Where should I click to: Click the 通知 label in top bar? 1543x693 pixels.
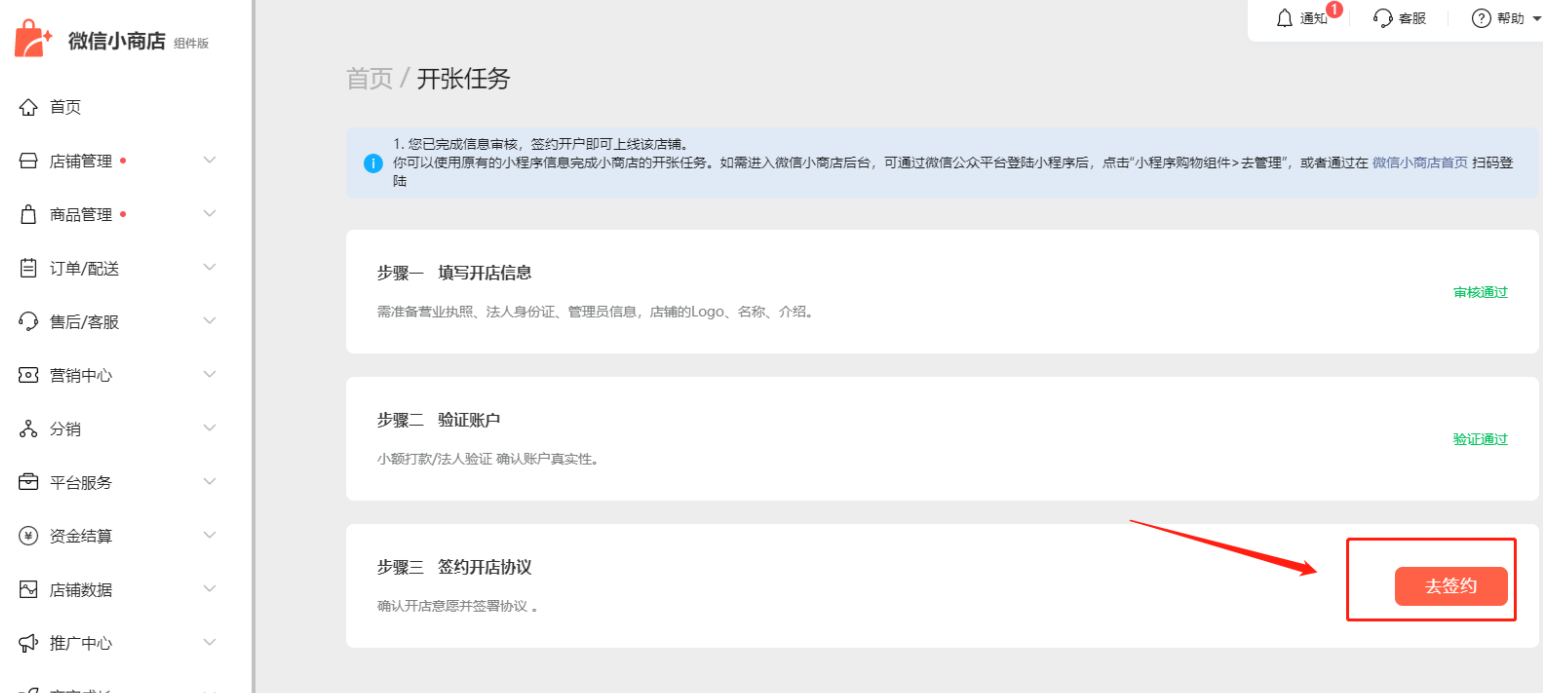1314,19
